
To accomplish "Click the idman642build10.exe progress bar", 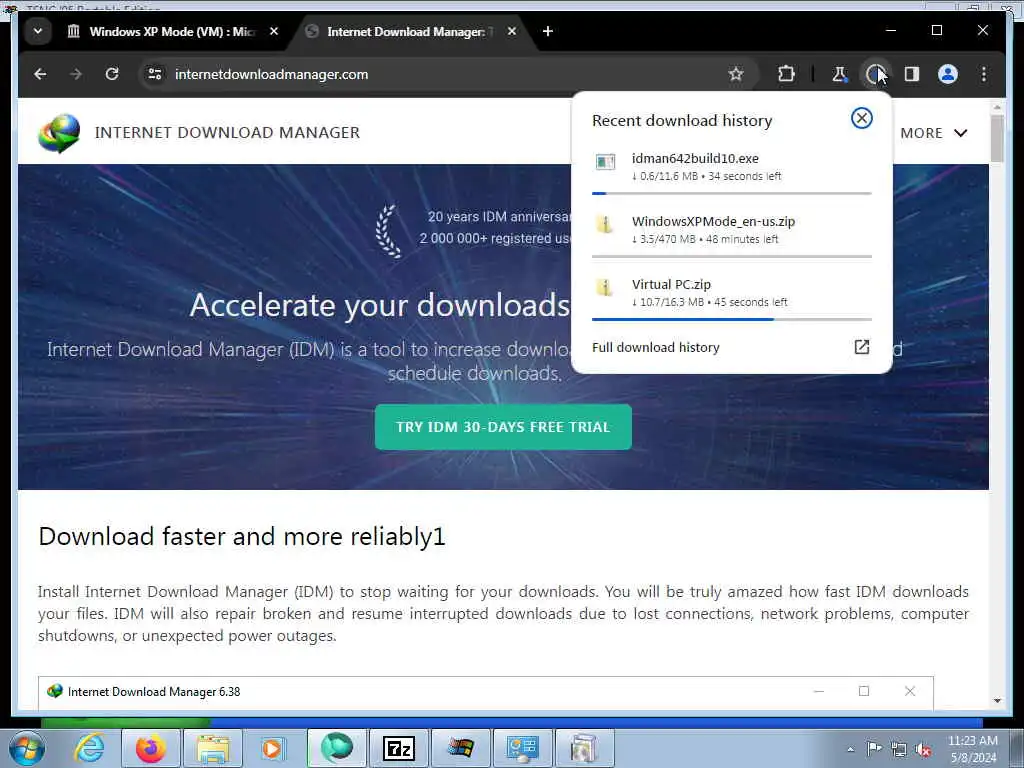I will [x=731, y=193].
